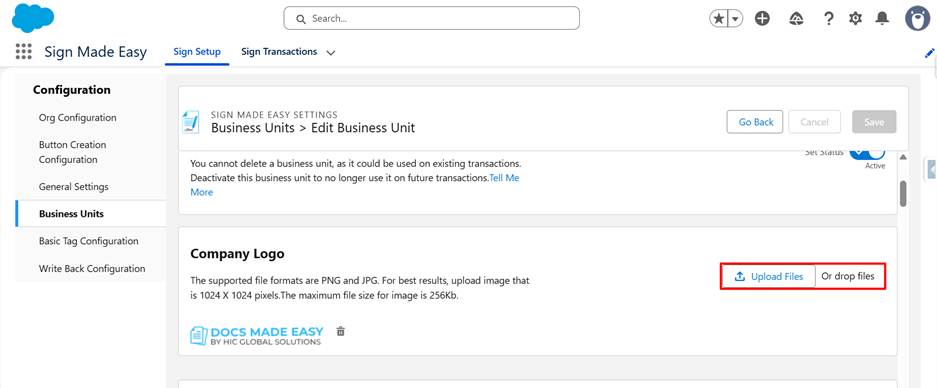The width and height of the screenshot is (937, 388).
Task: Open the Help question mark icon
Action: pyautogui.click(x=828, y=19)
